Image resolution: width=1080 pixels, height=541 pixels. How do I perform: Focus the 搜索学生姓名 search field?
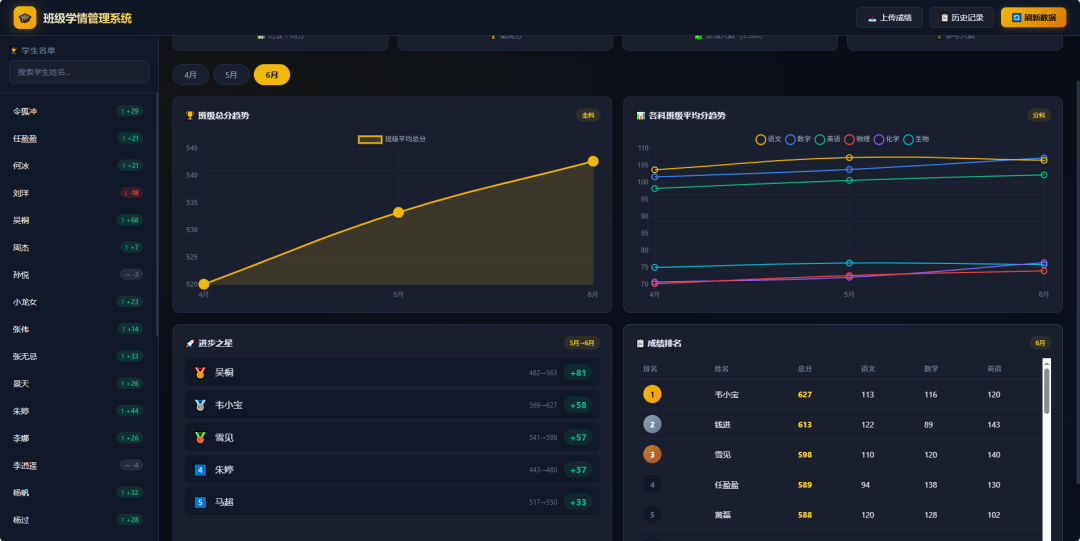[x=79, y=72]
